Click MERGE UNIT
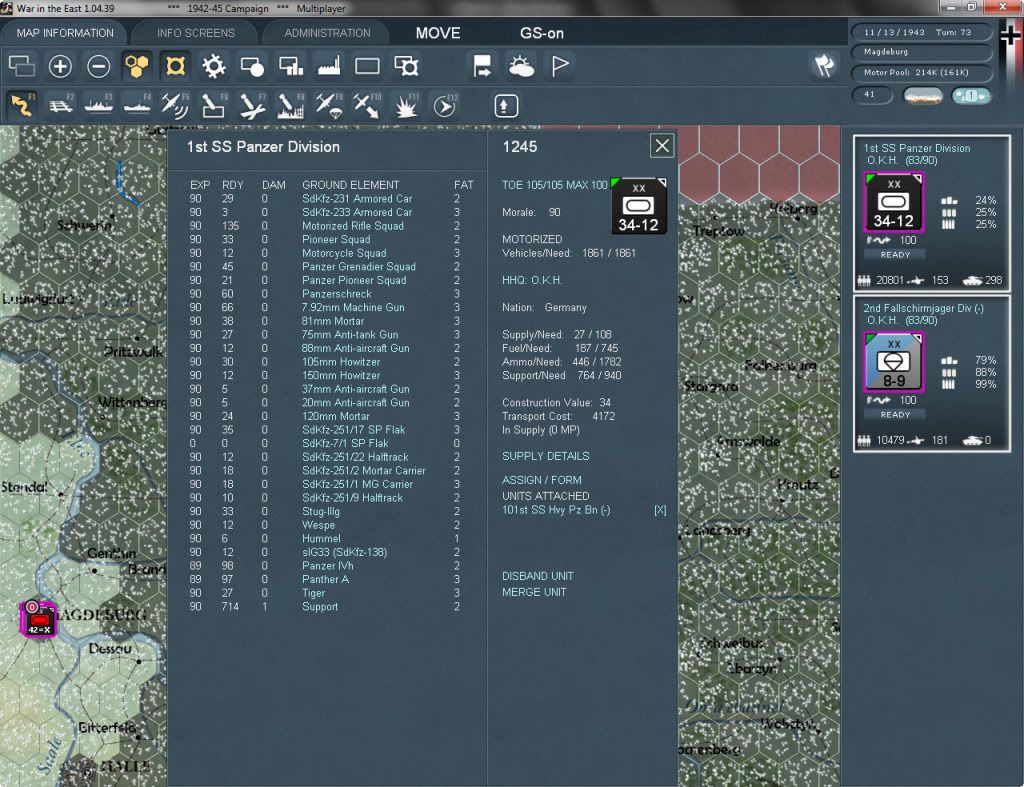This screenshot has height=787, width=1024. pyautogui.click(x=534, y=592)
